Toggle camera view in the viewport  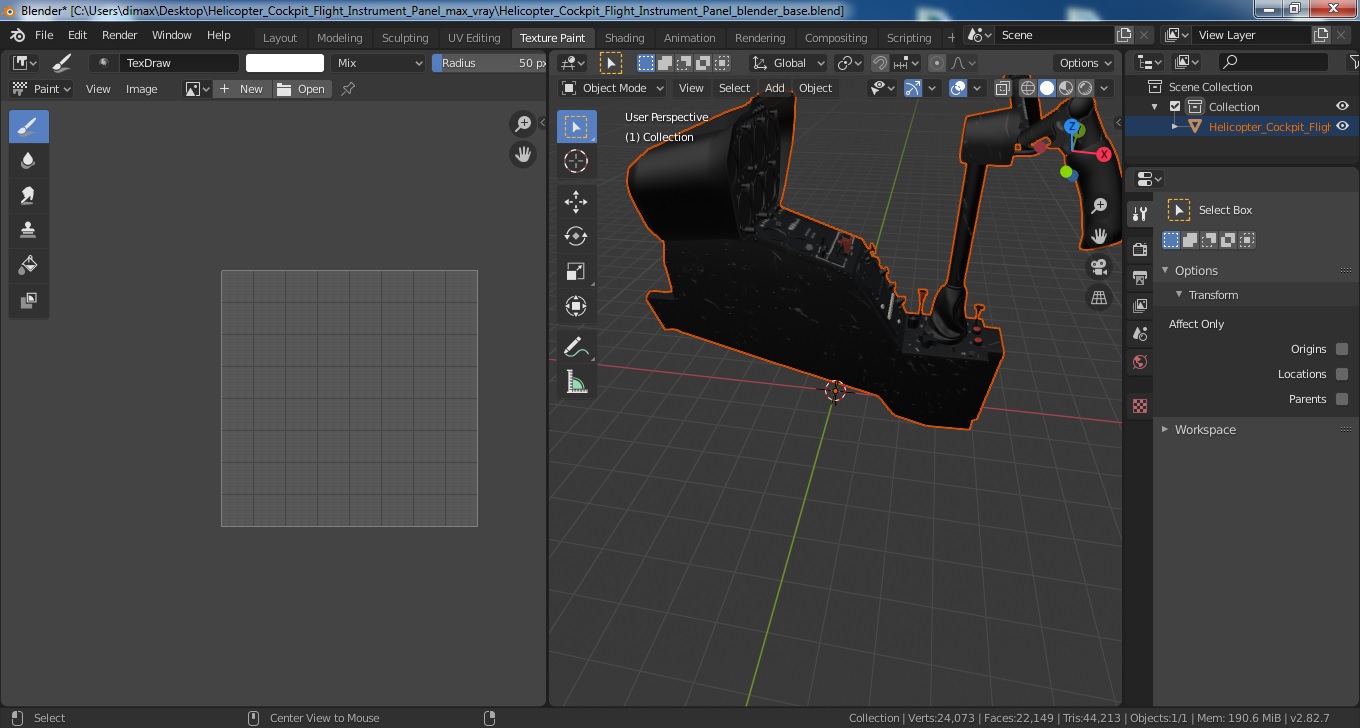[1099, 267]
